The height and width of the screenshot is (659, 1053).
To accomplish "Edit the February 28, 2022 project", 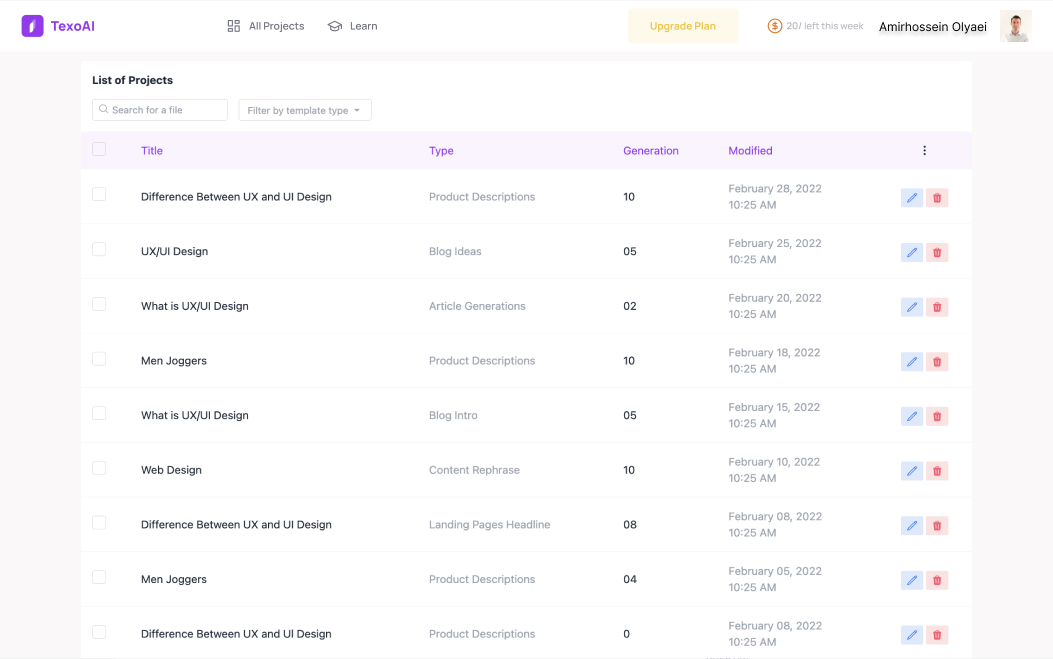I will pyautogui.click(x=911, y=198).
